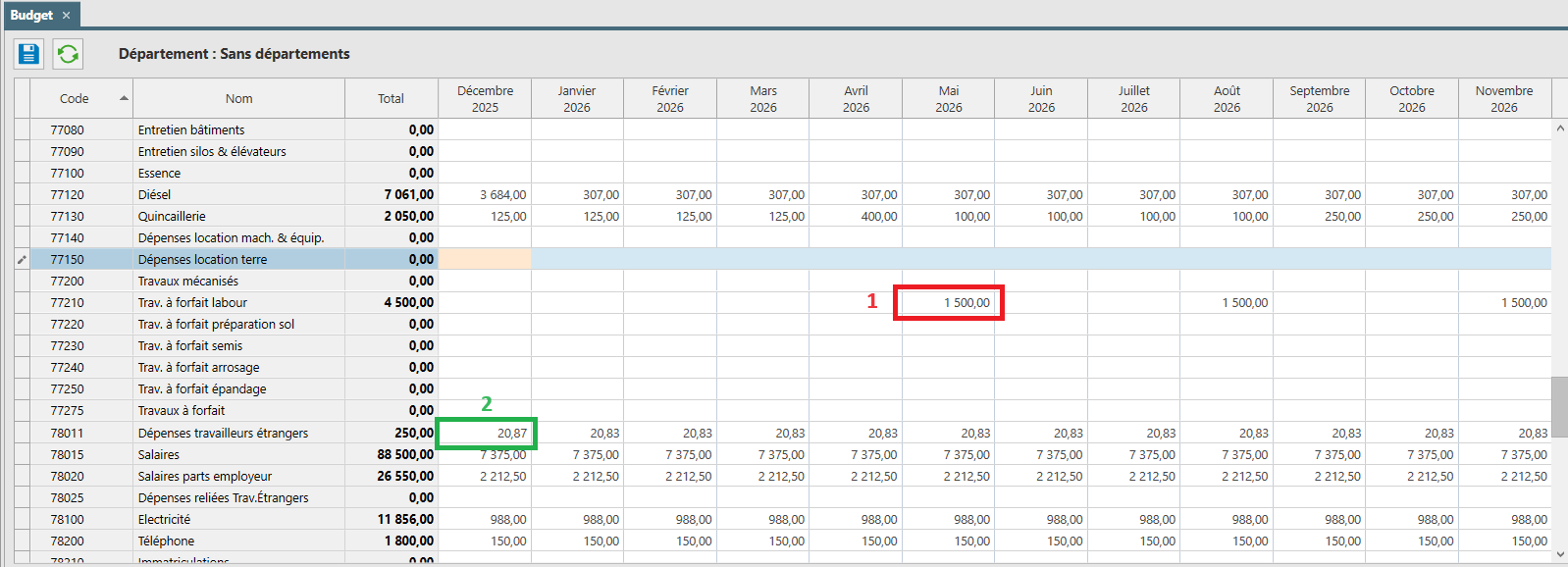The height and width of the screenshot is (567, 1568).
Task: Select Trav. à forfait épandage row
Action: click(202, 388)
